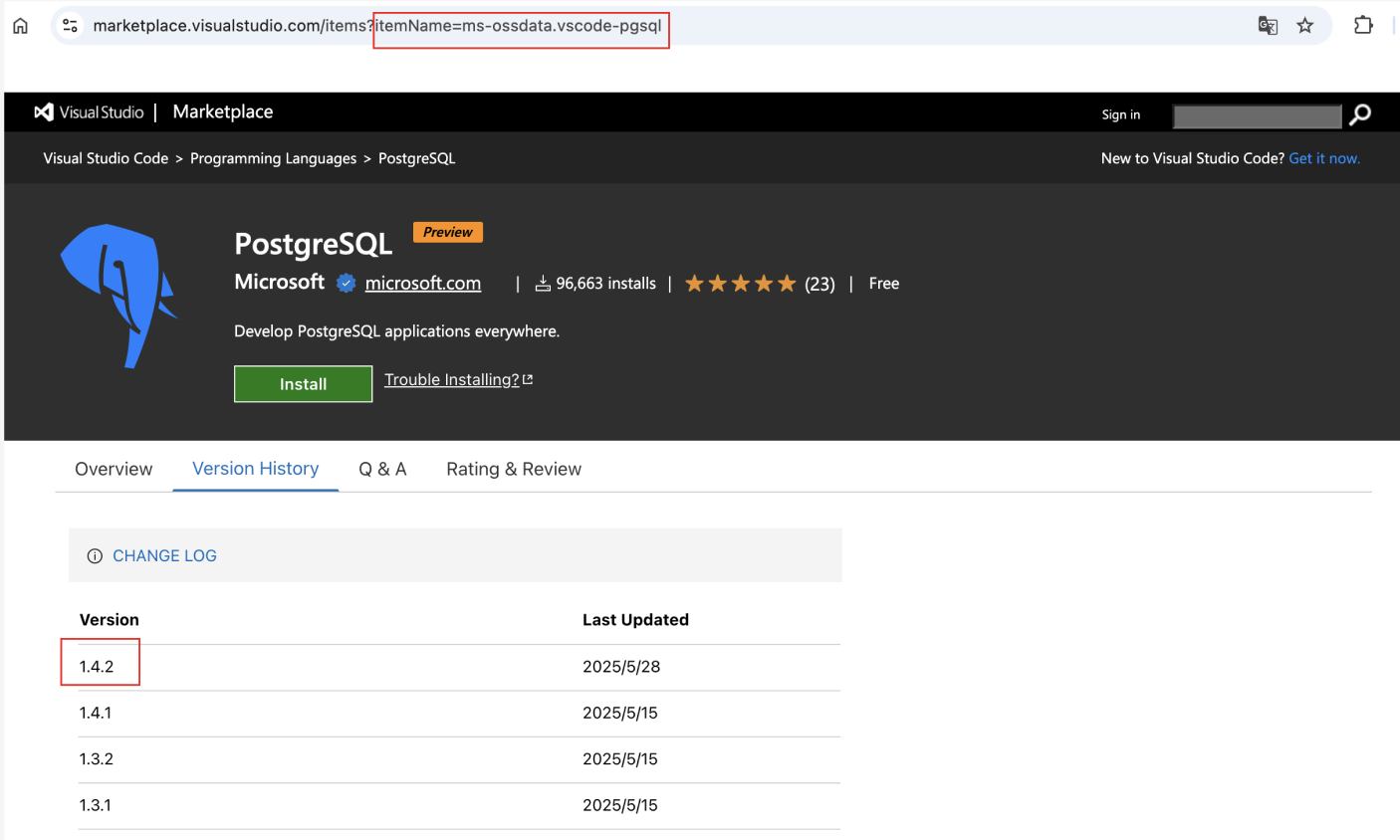
Task: Click Sign in
Action: tap(1121, 114)
